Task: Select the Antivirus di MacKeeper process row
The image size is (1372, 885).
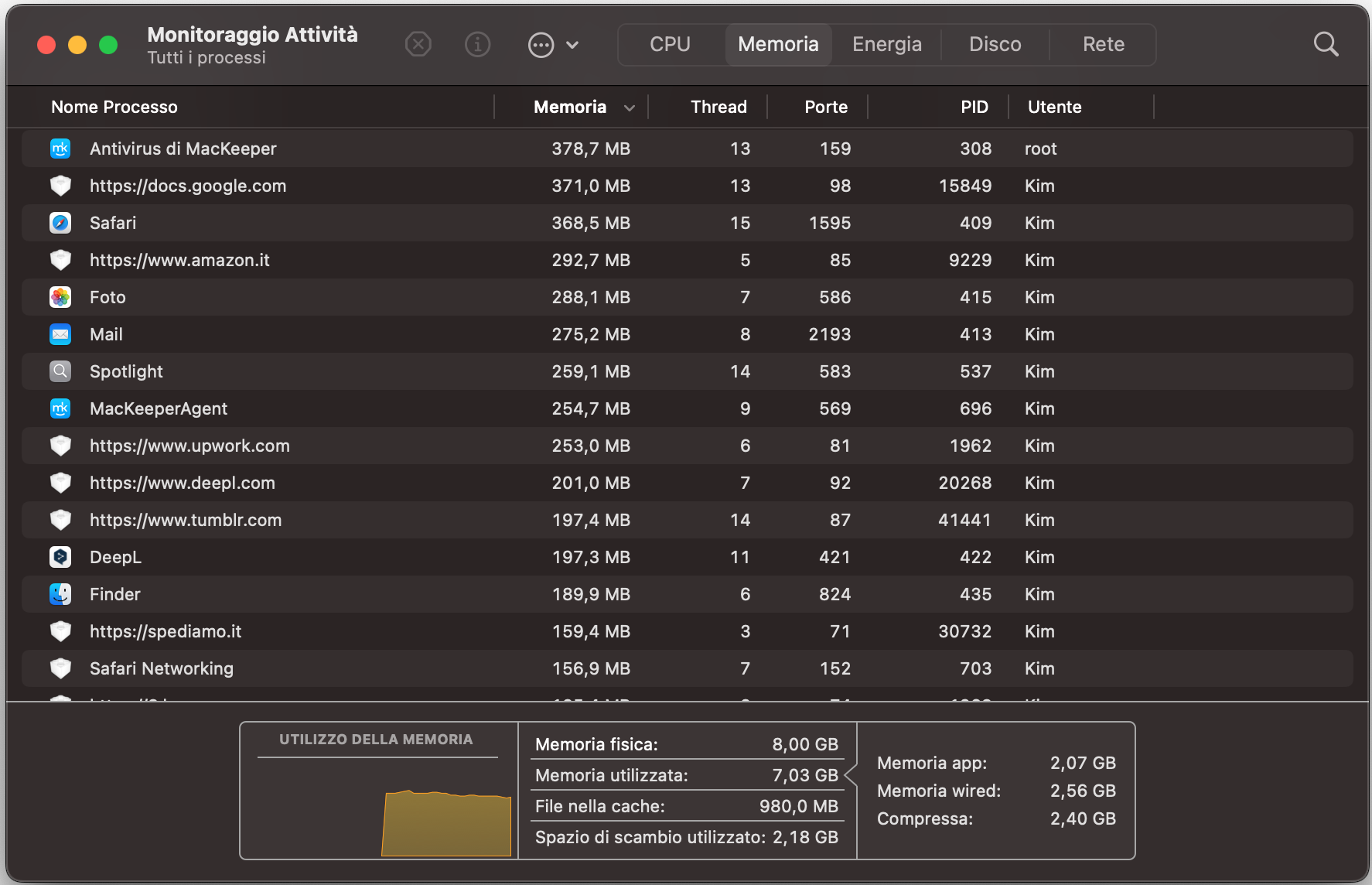Action: [x=687, y=149]
